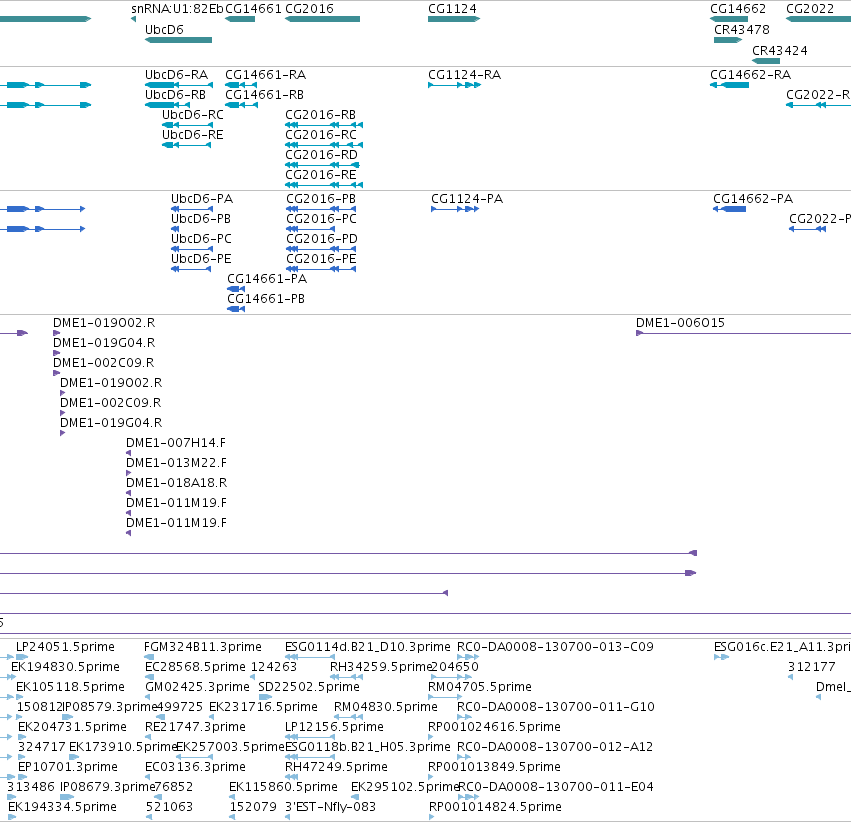Click the ESG0114d.B21_D10.3prime EST label
This screenshot has width=851, height=822.
[368, 647]
